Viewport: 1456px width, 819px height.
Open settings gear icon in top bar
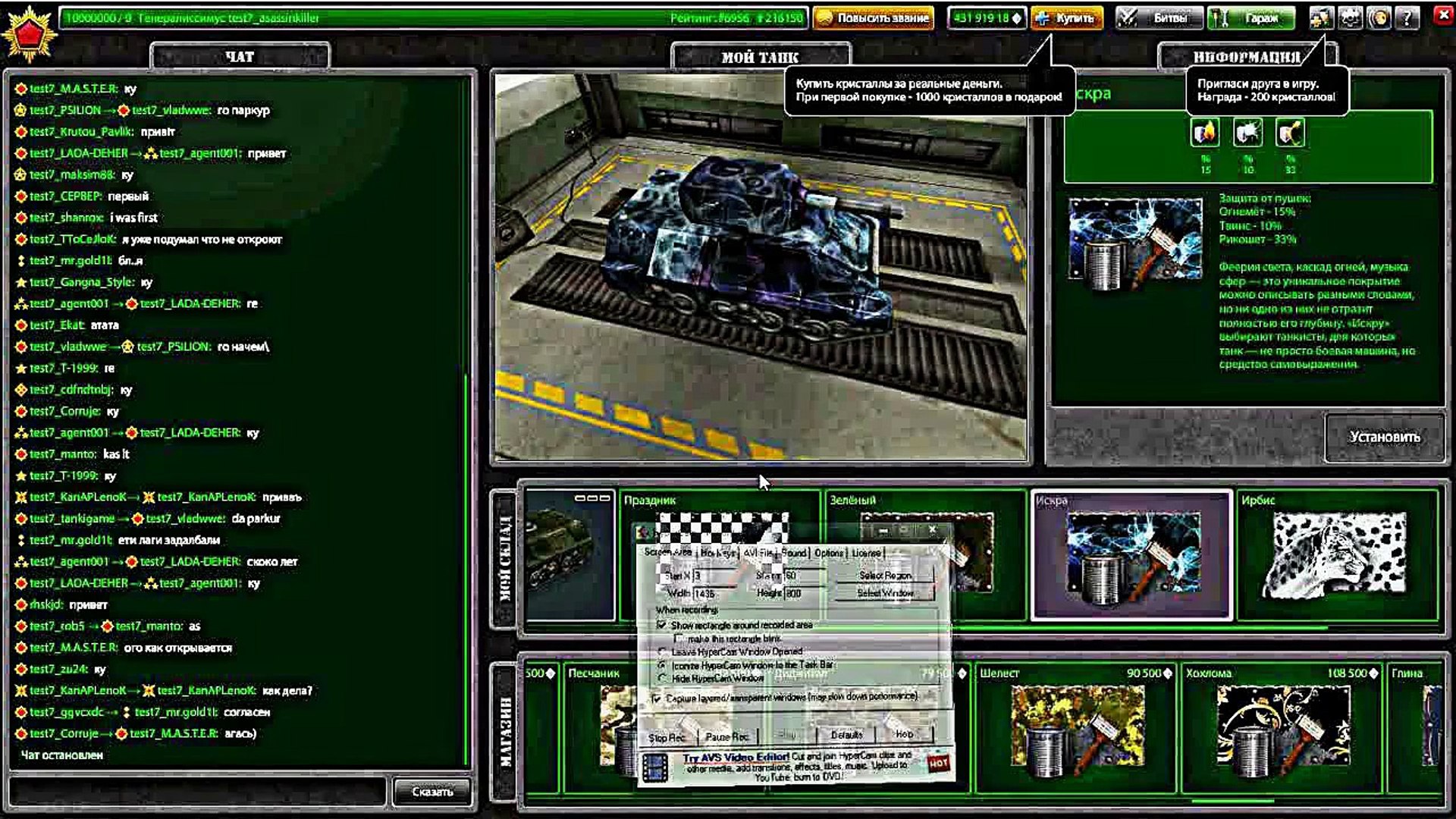click(x=1351, y=17)
